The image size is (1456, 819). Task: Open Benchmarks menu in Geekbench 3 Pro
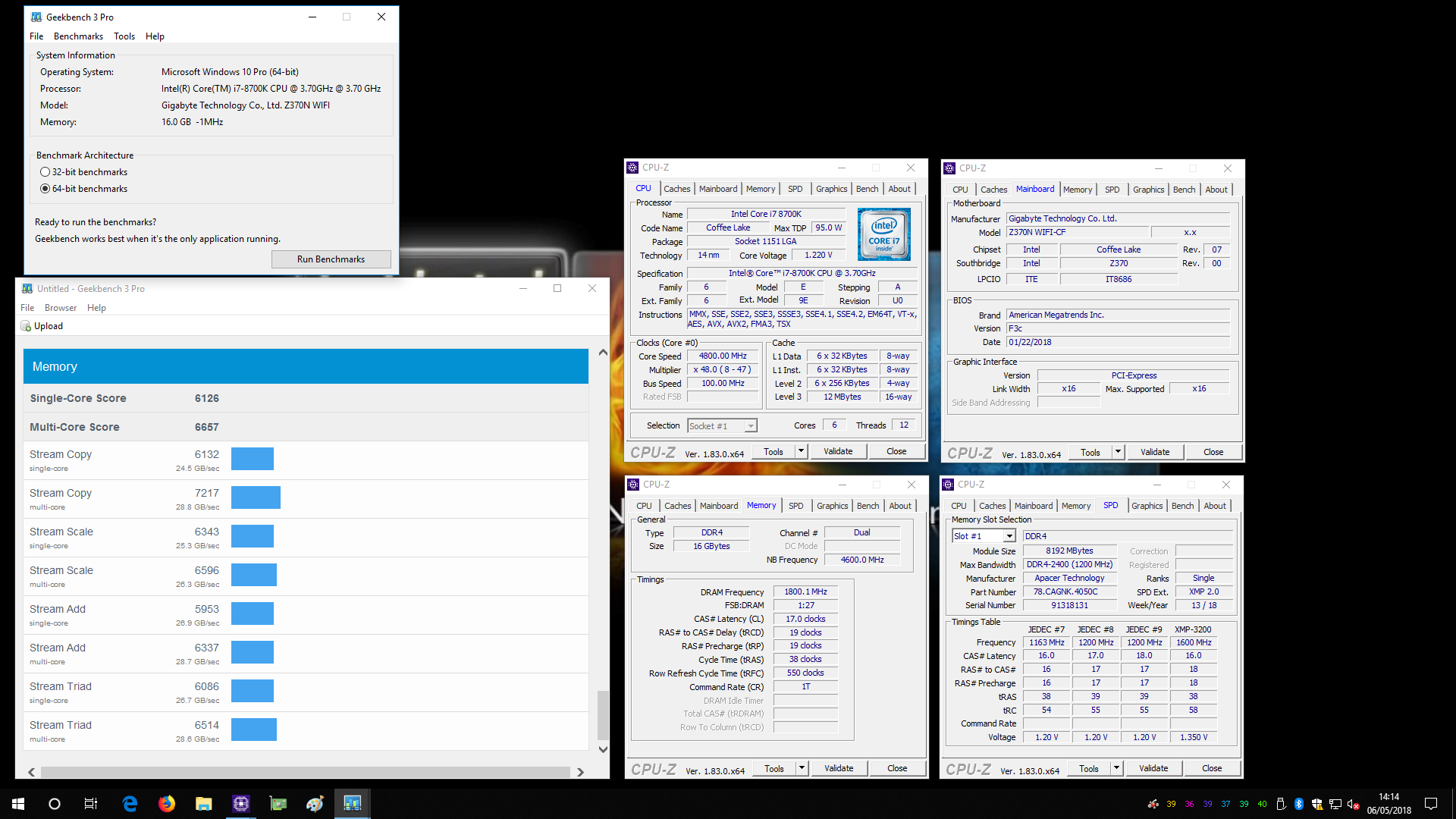click(78, 36)
